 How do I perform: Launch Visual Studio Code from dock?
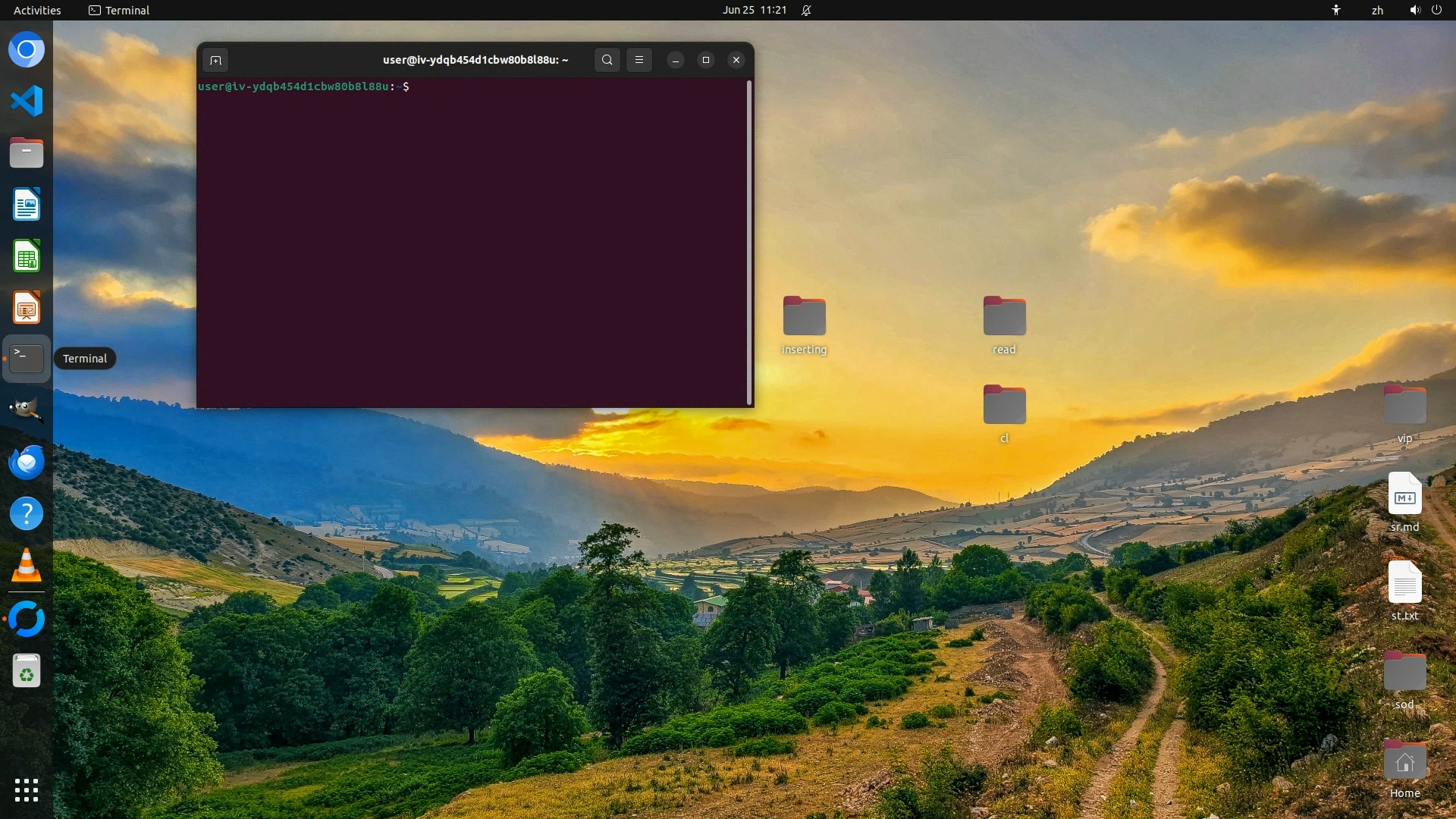(27, 102)
